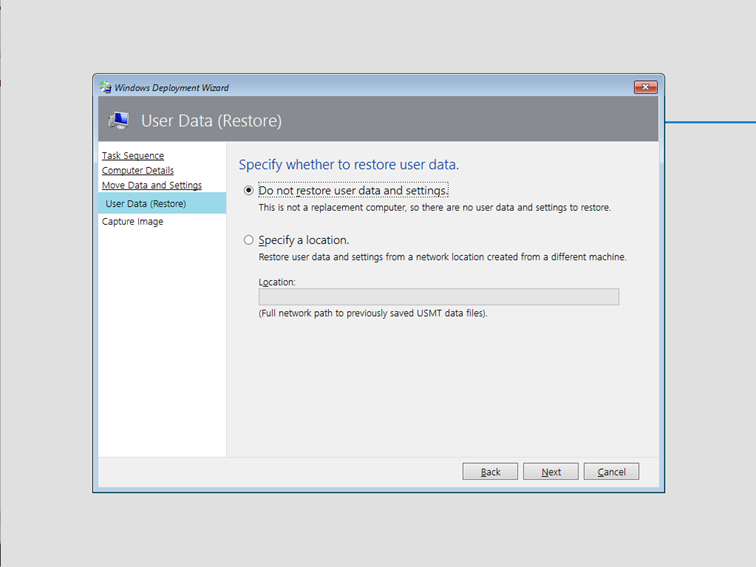Click the 'Specify whether to restore user data.' heading
Screen dimensions: 756x567
pyautogui.click(x=349, y=164)
